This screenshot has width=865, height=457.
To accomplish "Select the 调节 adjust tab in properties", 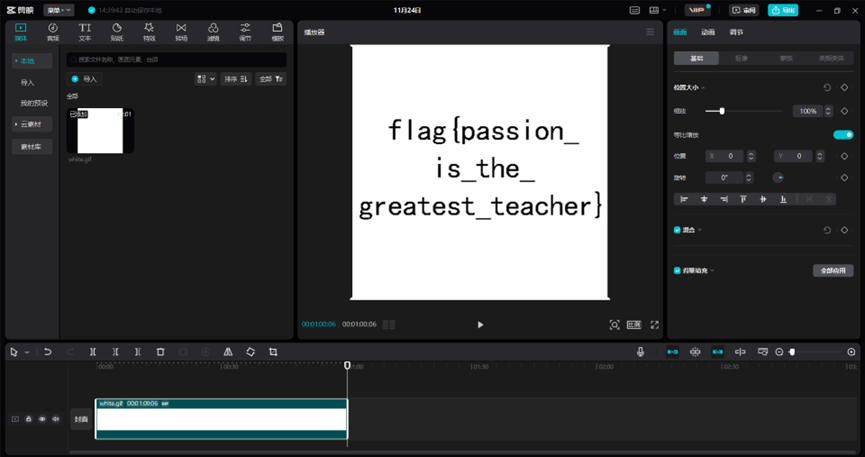I will click(736, 32).
